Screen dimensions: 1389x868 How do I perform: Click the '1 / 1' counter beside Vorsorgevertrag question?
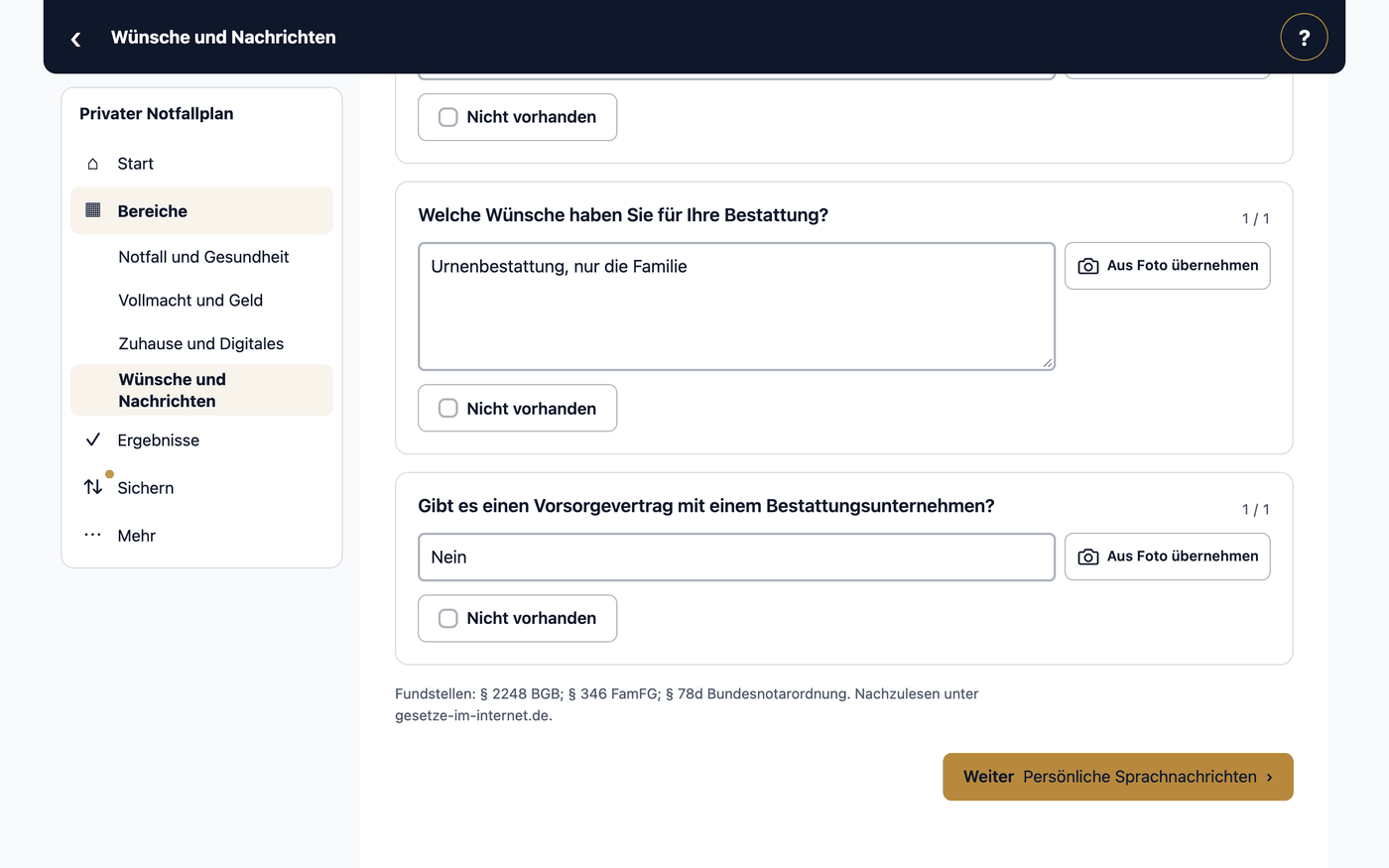point(1255,509)
